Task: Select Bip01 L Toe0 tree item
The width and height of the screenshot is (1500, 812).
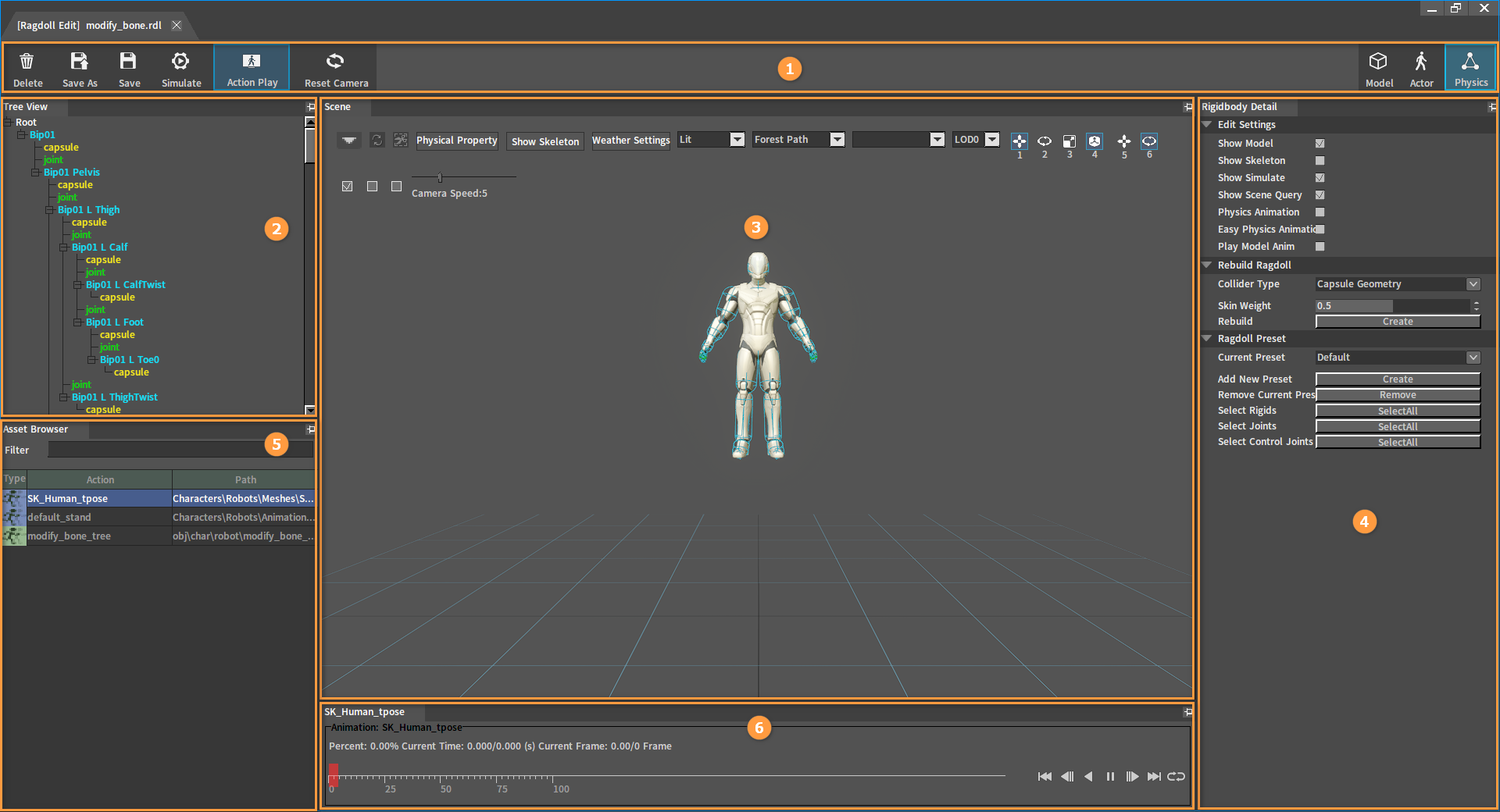Action: point(130,360)
